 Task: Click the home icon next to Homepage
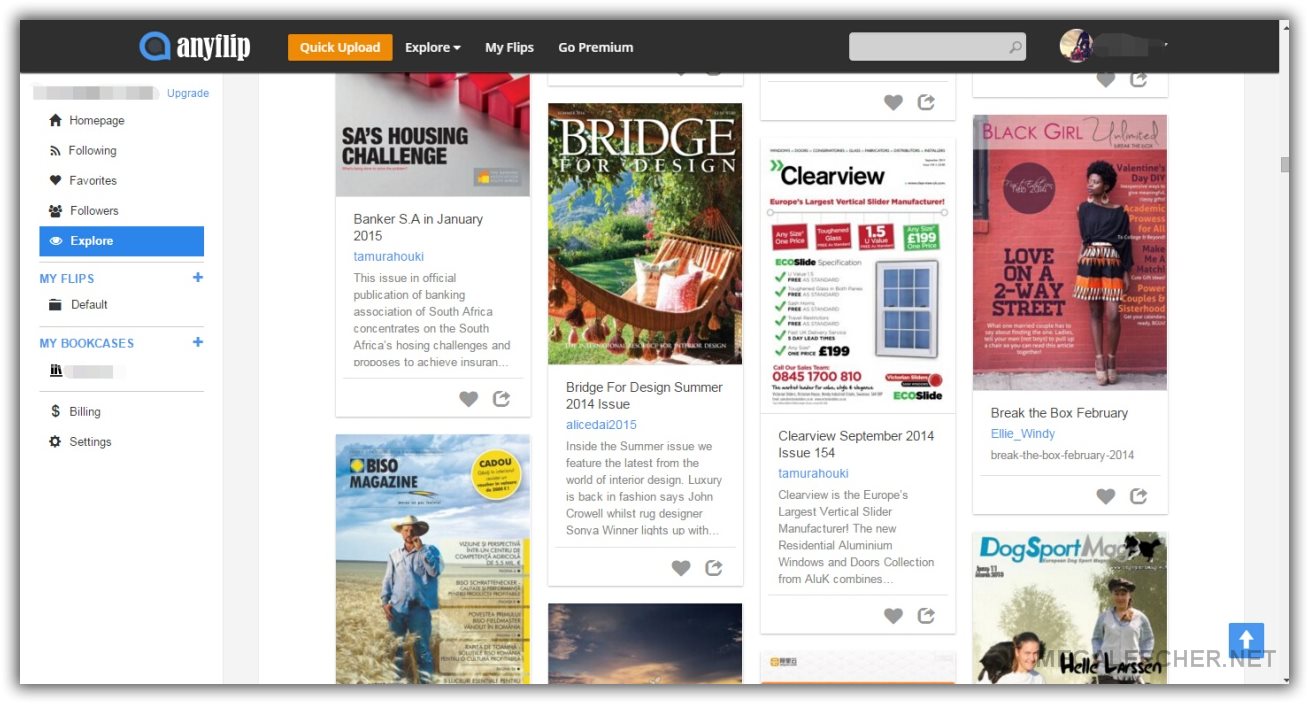click(x=55, y=120)
